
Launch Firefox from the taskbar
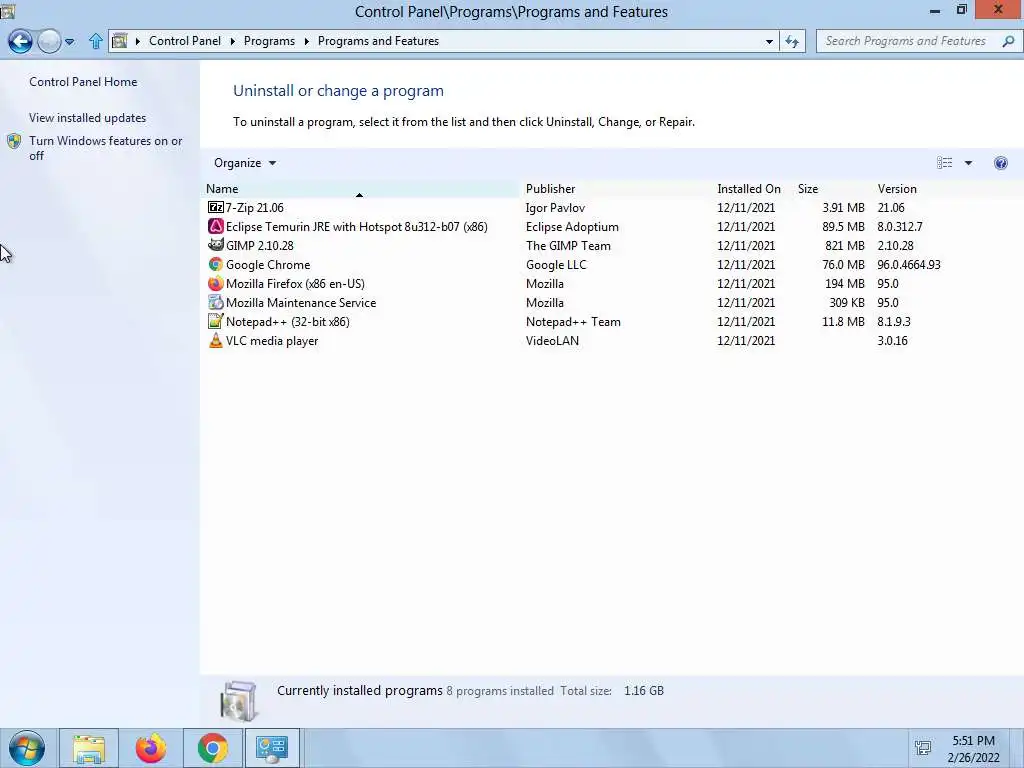point(151,748)
